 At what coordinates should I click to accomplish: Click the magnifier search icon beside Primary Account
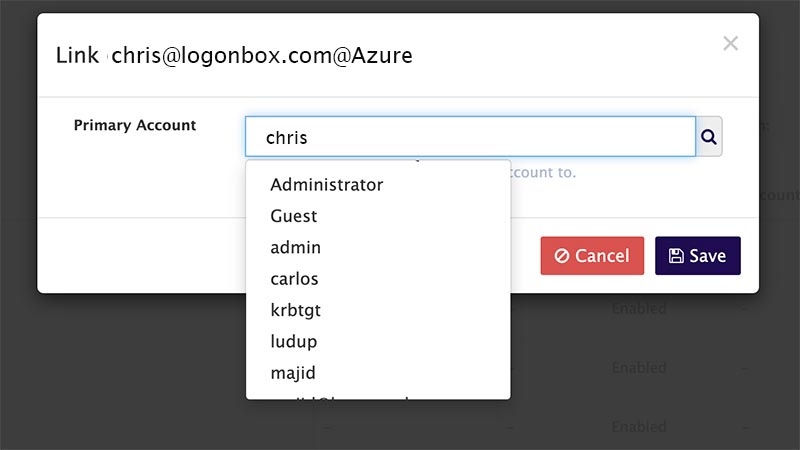point(709,138)
